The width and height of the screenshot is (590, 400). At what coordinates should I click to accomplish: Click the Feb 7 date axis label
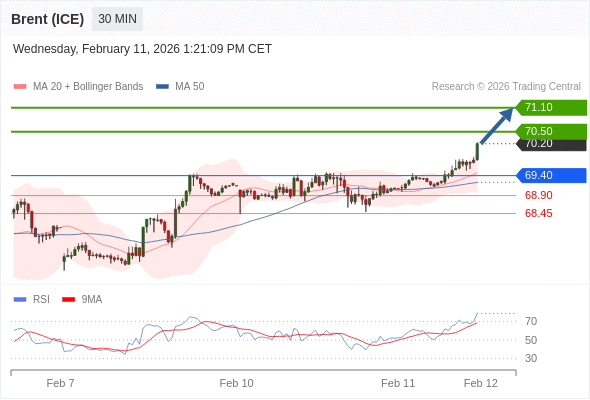(x=60, y=383)
